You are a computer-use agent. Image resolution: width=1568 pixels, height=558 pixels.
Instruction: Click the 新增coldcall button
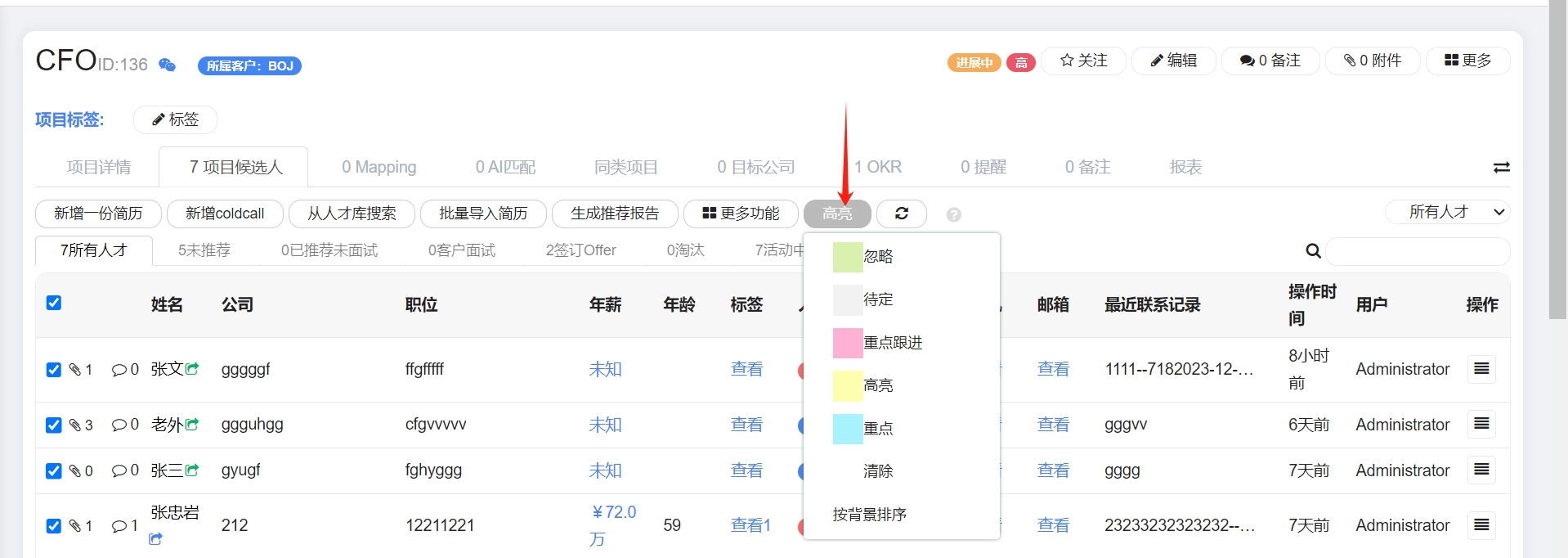click(x=225, y=214)
